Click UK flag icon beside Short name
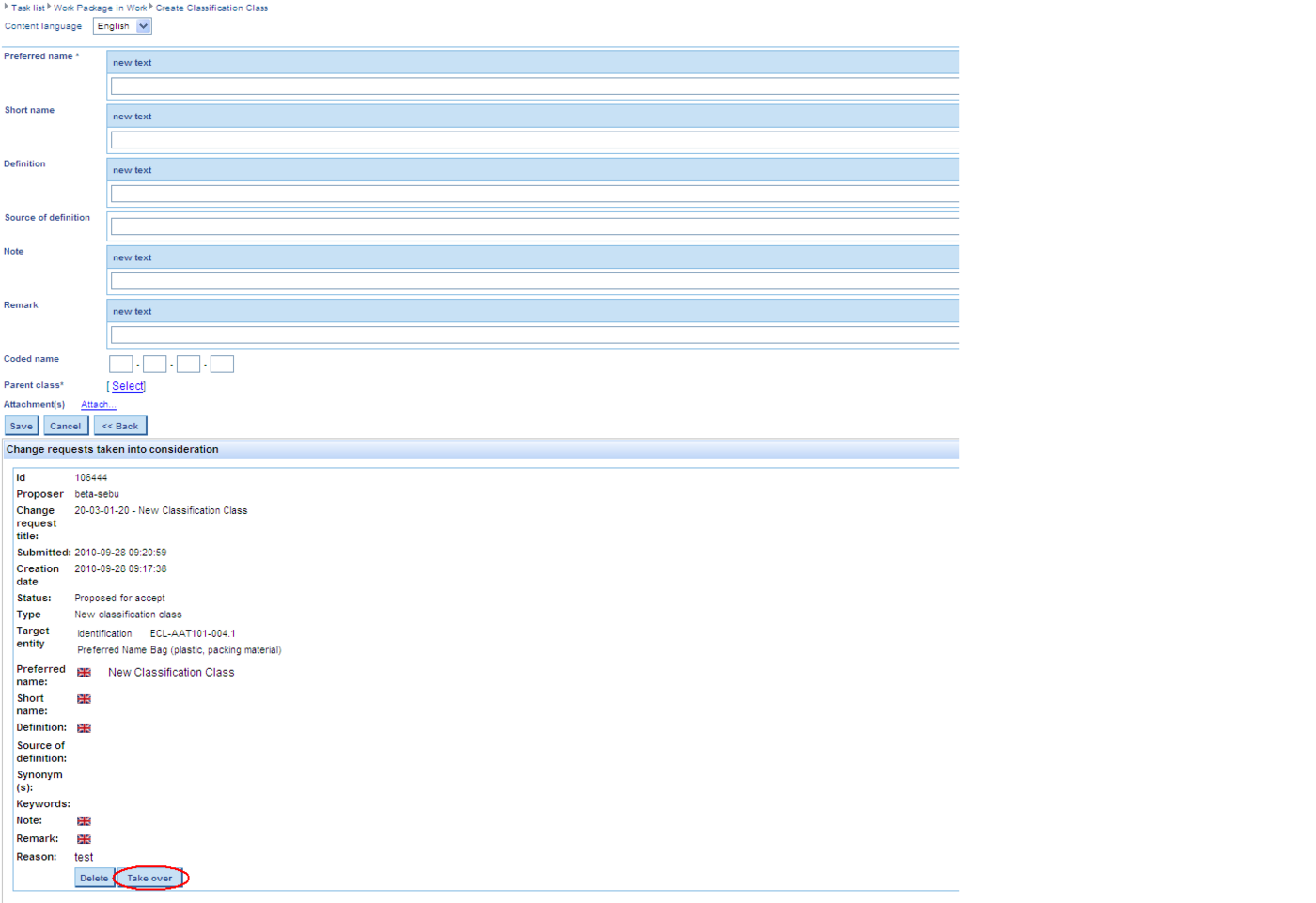The width and height of the screenshot is (1316, 903). tap(84, 699)
